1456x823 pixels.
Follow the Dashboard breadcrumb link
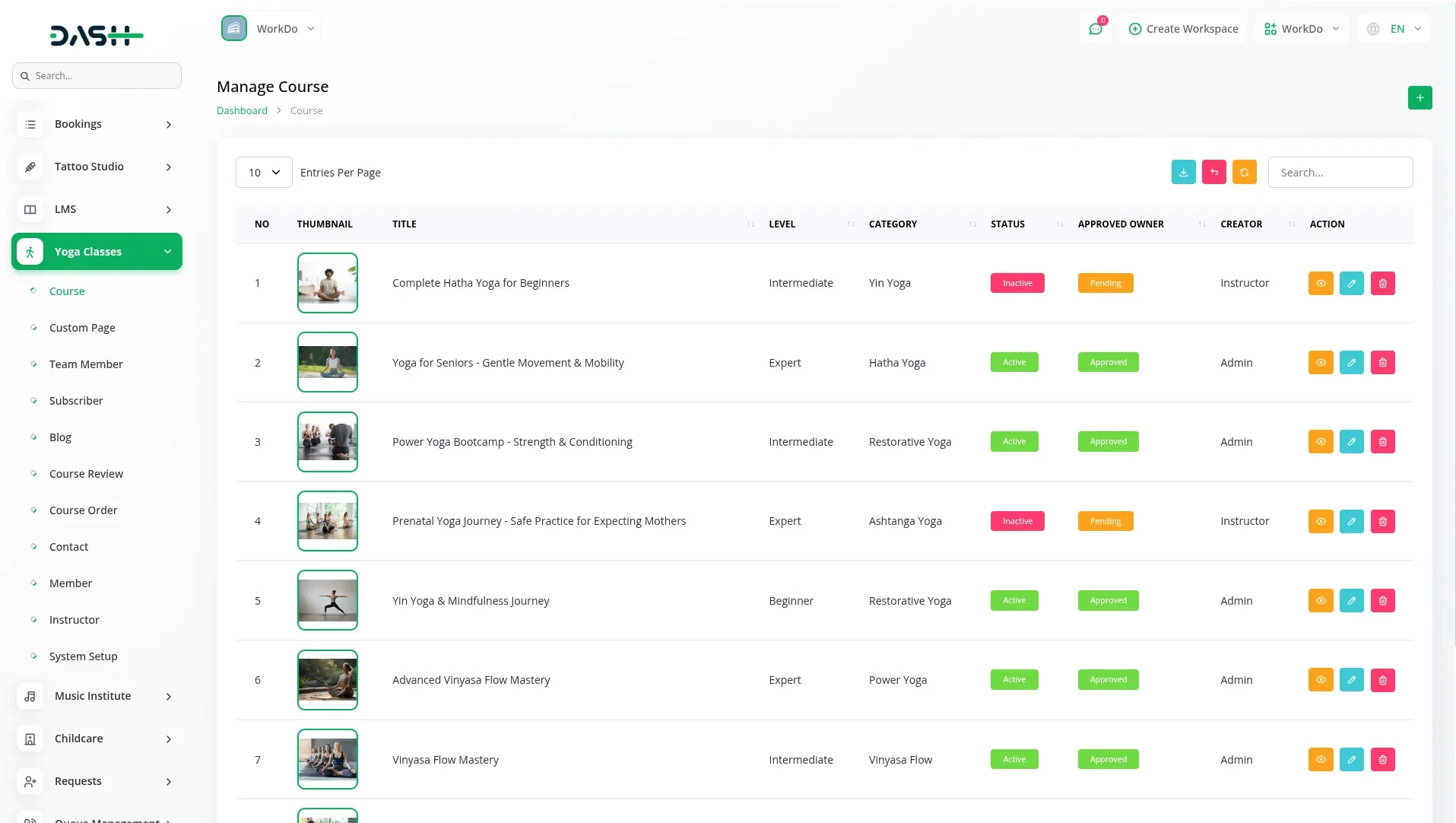pyautogui.click(x=242, y=110)
